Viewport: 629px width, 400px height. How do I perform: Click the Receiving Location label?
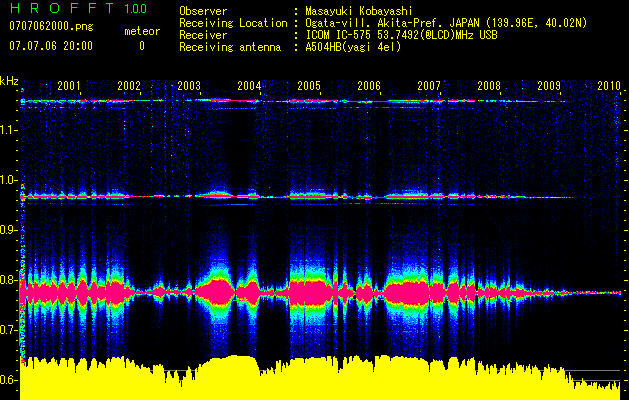(x=233, y=23)
